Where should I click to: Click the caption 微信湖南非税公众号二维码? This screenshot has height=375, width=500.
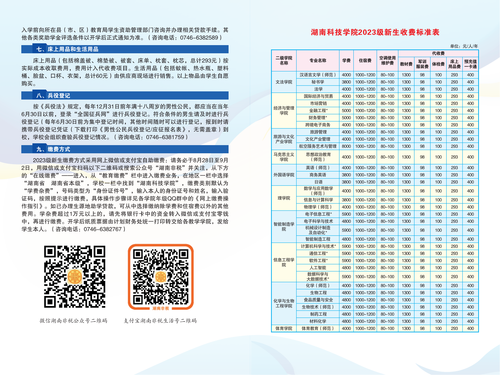(74, 321)
